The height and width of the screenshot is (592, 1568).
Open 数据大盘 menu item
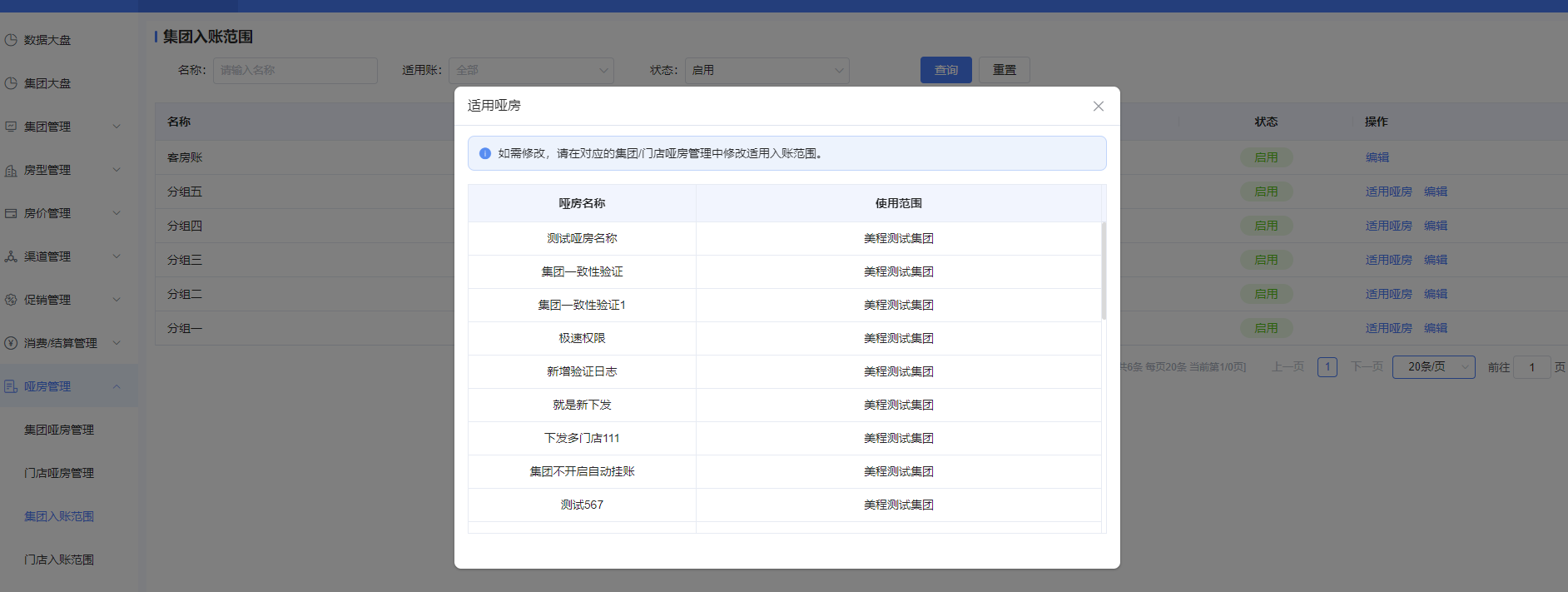[x=47, y=40]
